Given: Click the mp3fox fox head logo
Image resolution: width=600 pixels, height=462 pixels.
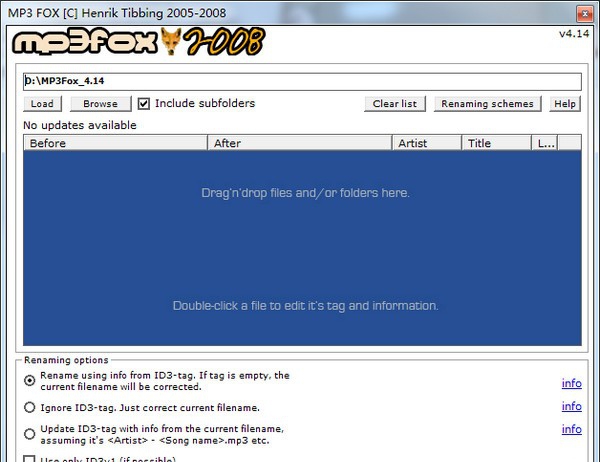Looking at the screenshot, I should pos(171,41).
